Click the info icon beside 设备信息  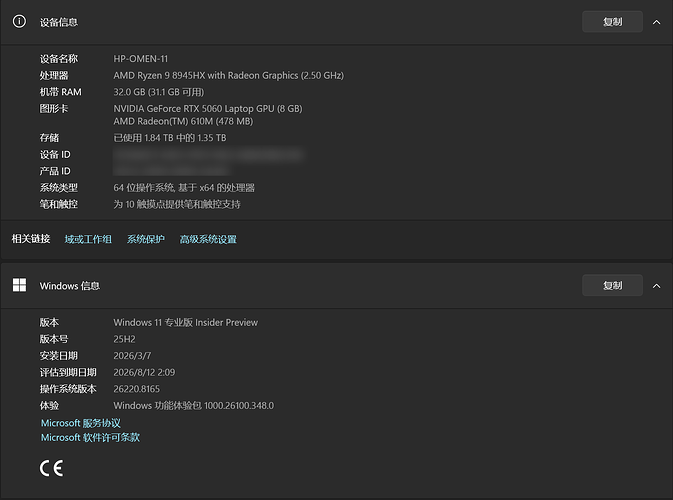pos(19,21)
